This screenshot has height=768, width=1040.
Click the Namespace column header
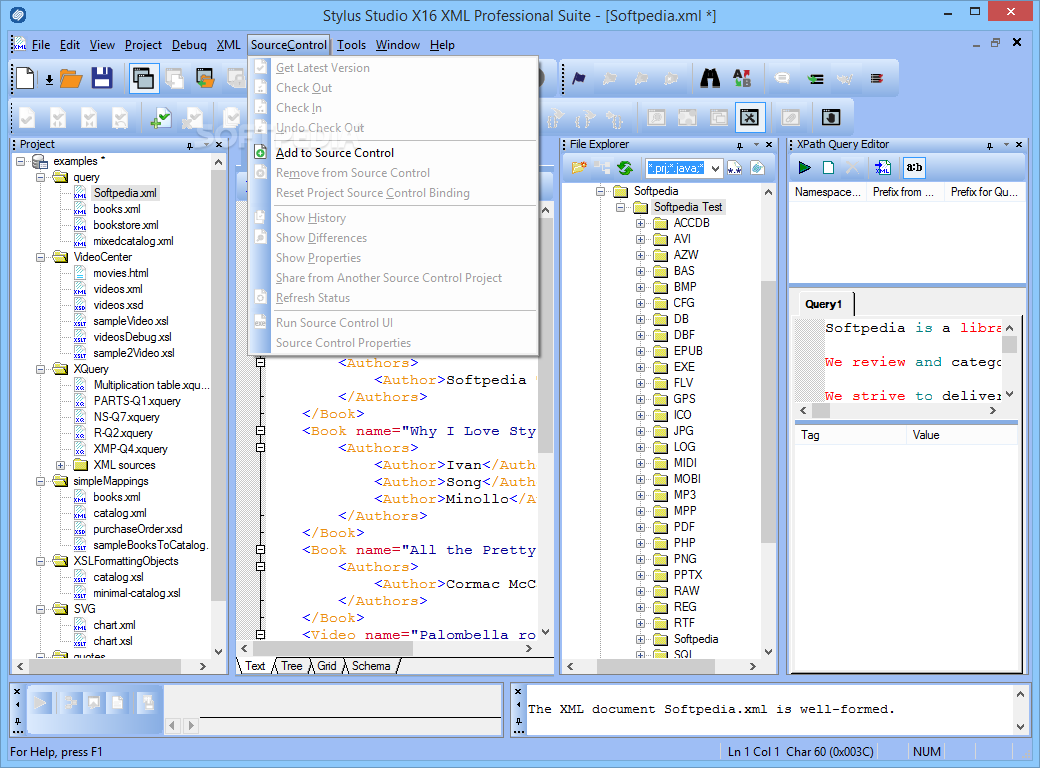827,192
